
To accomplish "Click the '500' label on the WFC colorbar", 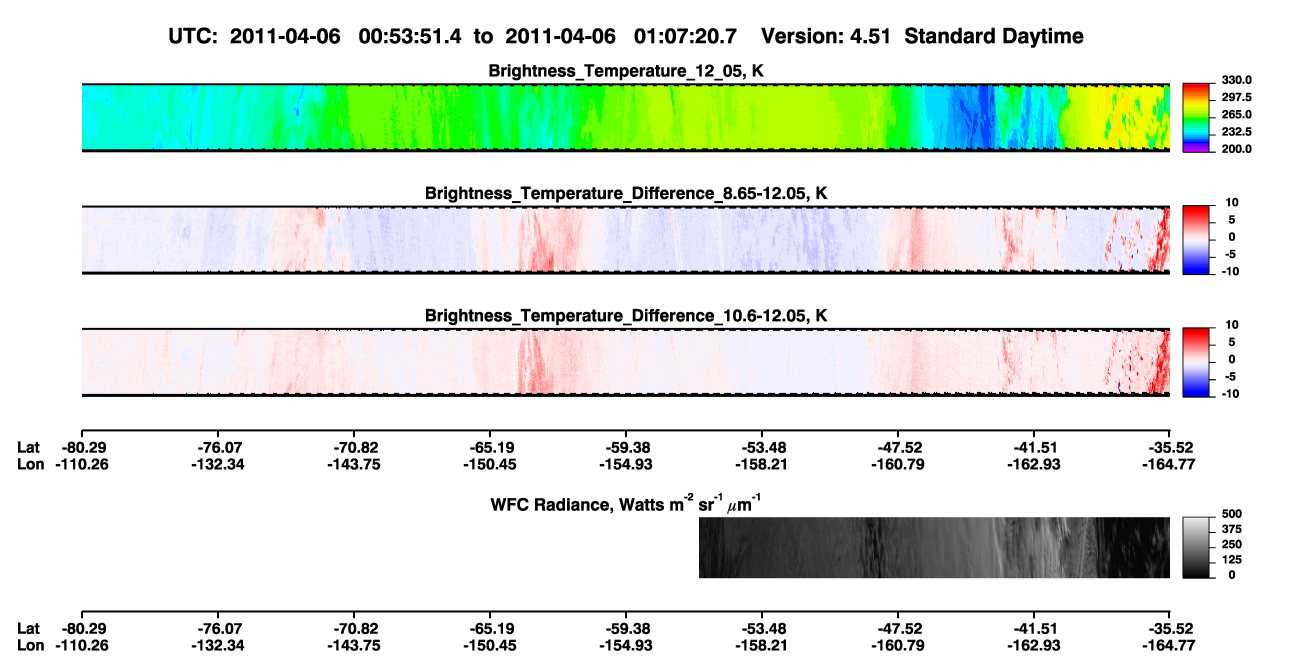I will [x=1231, y=513].
